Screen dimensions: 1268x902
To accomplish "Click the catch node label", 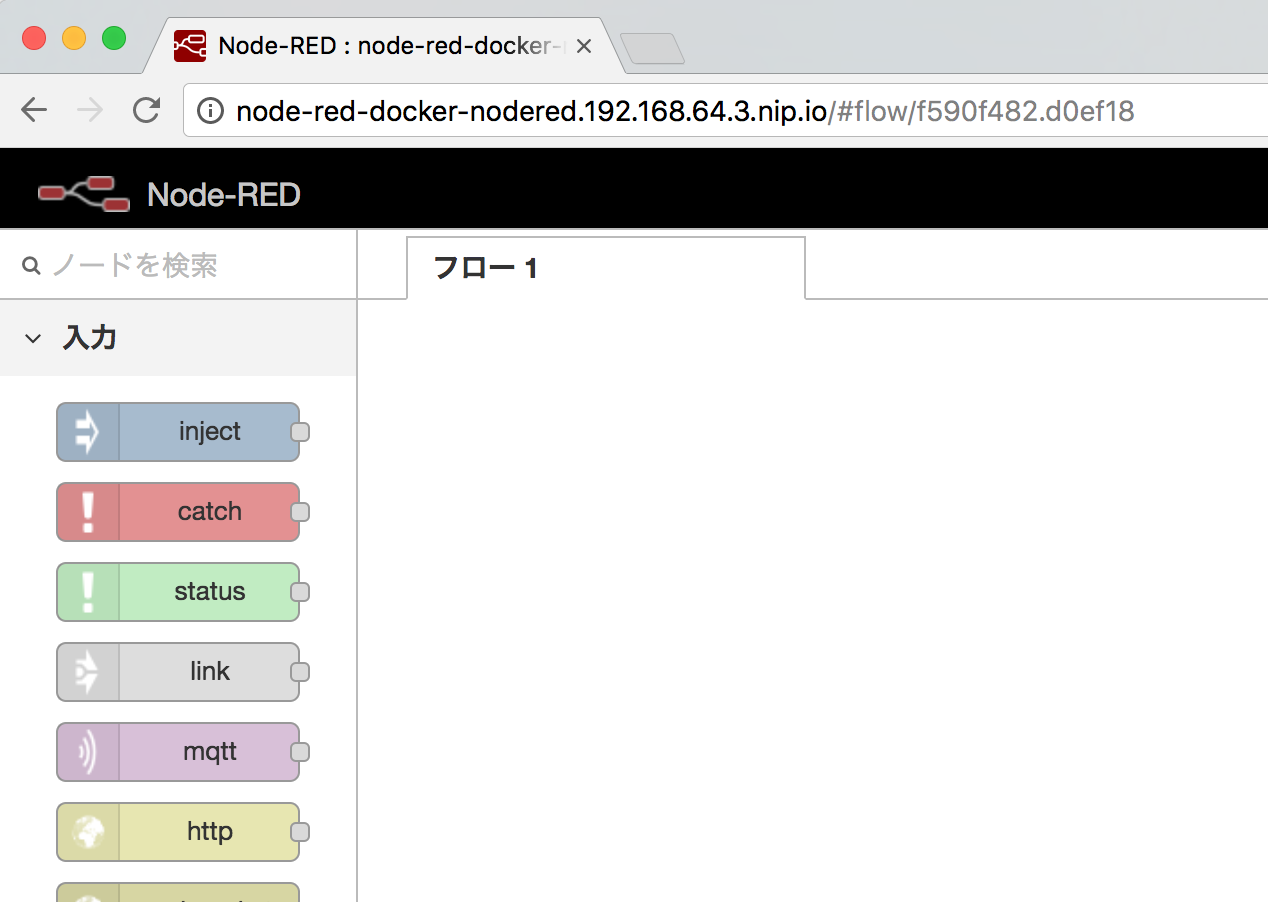I will 210,511.
